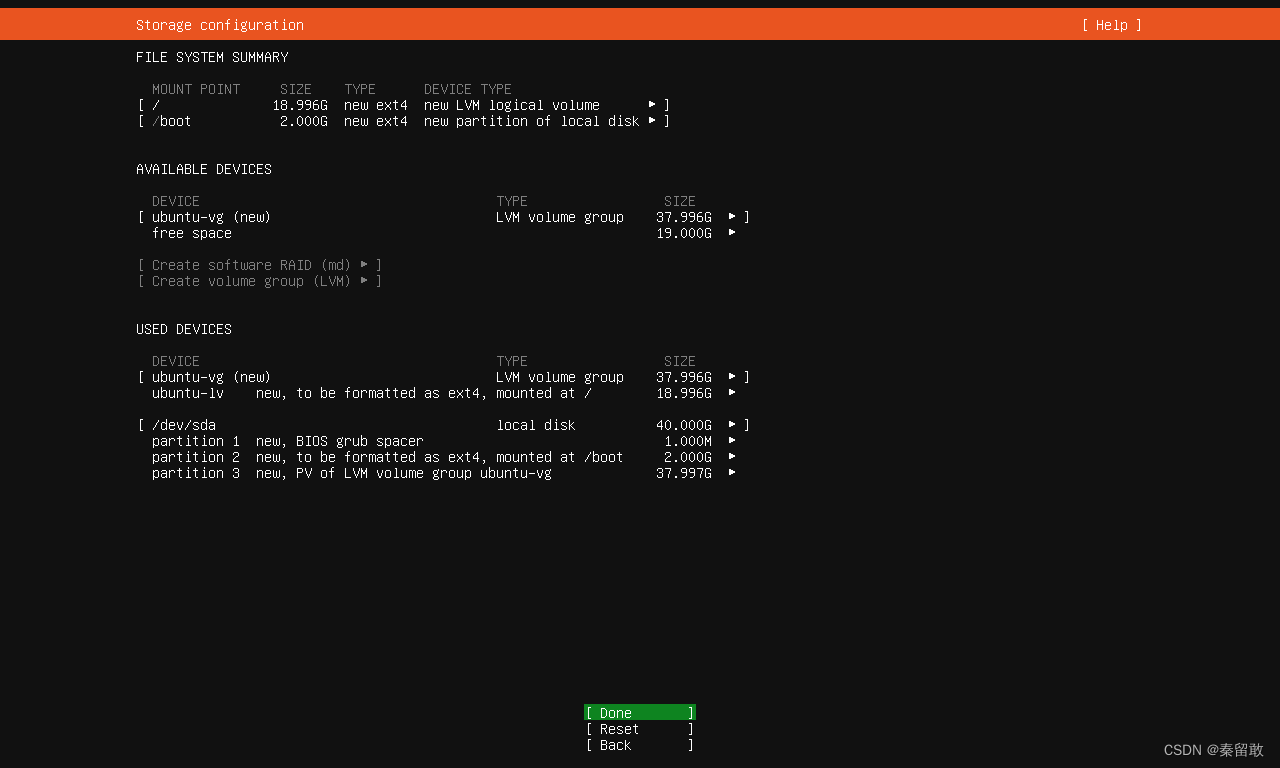Reset the storage configuration
This screenshot has height=768, width=1280.
pos(640,729)
